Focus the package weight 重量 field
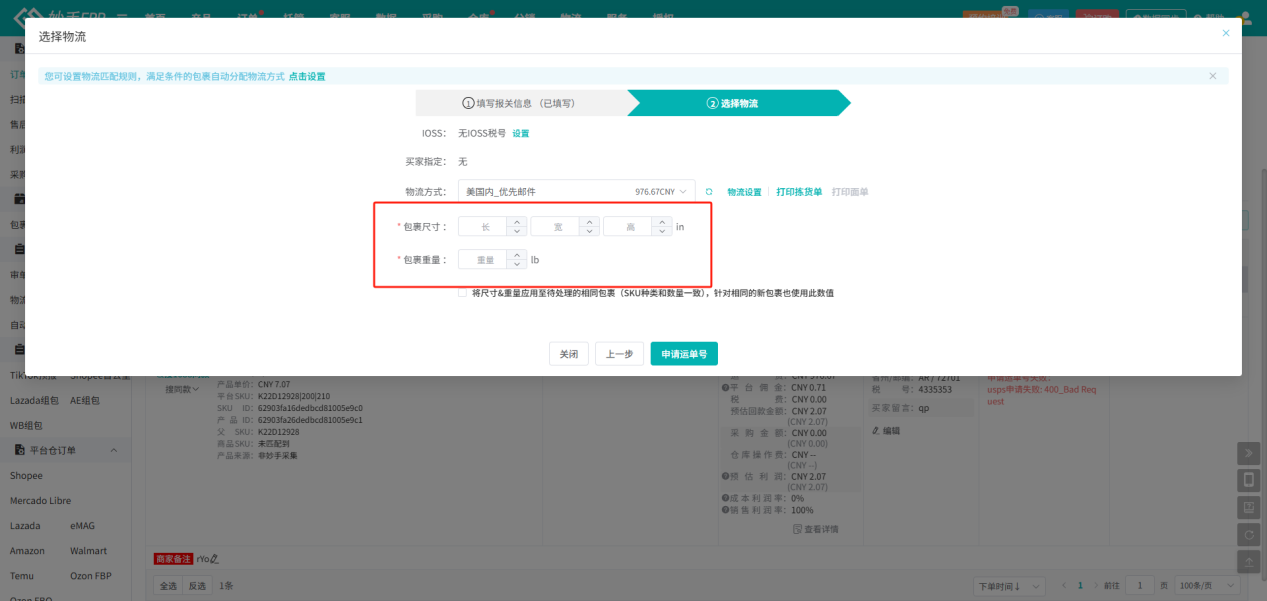Screen dimensions: 1267x601 click(484, 259)
